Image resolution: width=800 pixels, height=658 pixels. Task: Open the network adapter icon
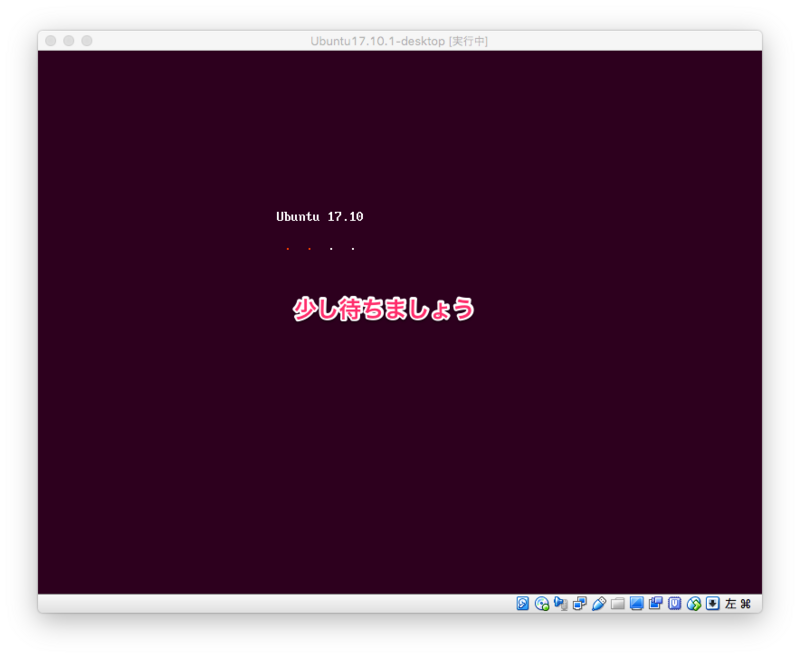580,603
